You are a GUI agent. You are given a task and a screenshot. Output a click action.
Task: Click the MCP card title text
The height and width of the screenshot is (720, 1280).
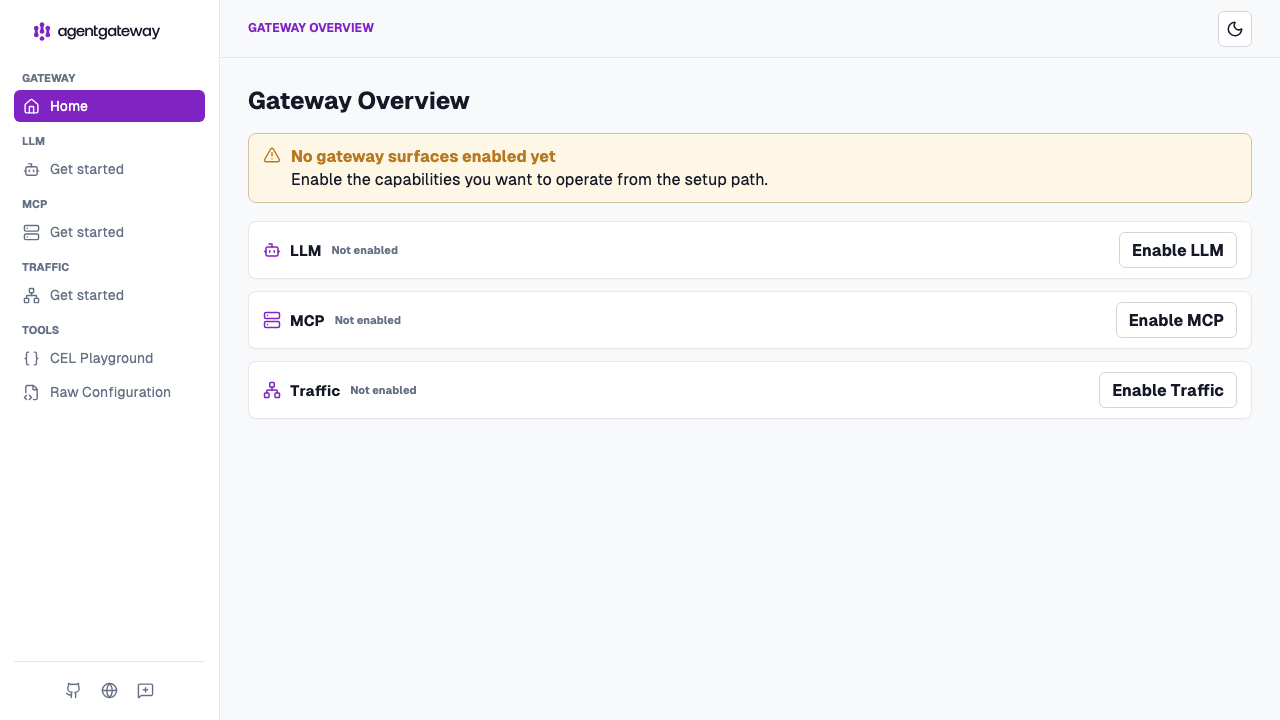(307, 321)
